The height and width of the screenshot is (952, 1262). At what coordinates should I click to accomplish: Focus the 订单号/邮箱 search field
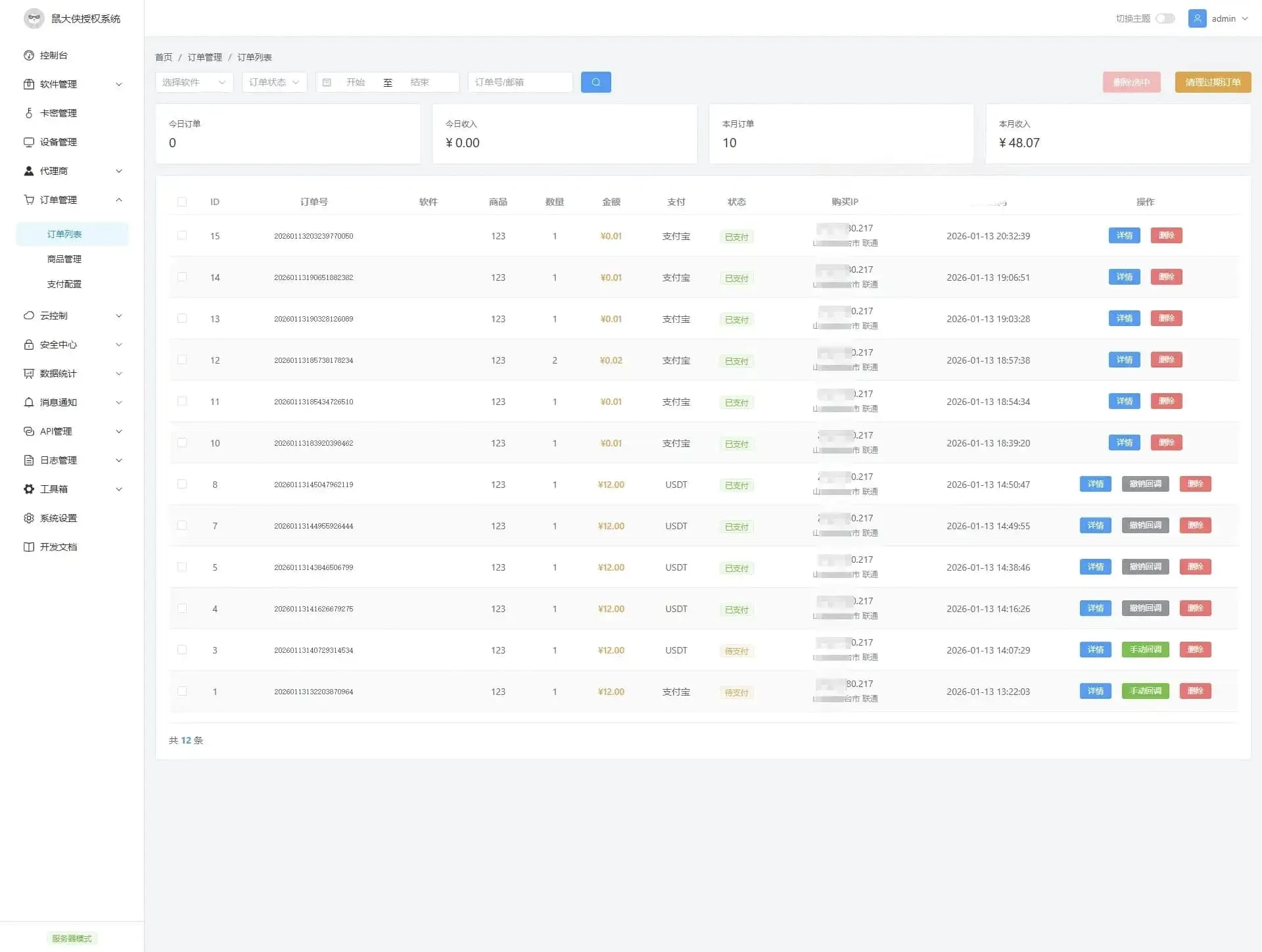pos(520,82)
